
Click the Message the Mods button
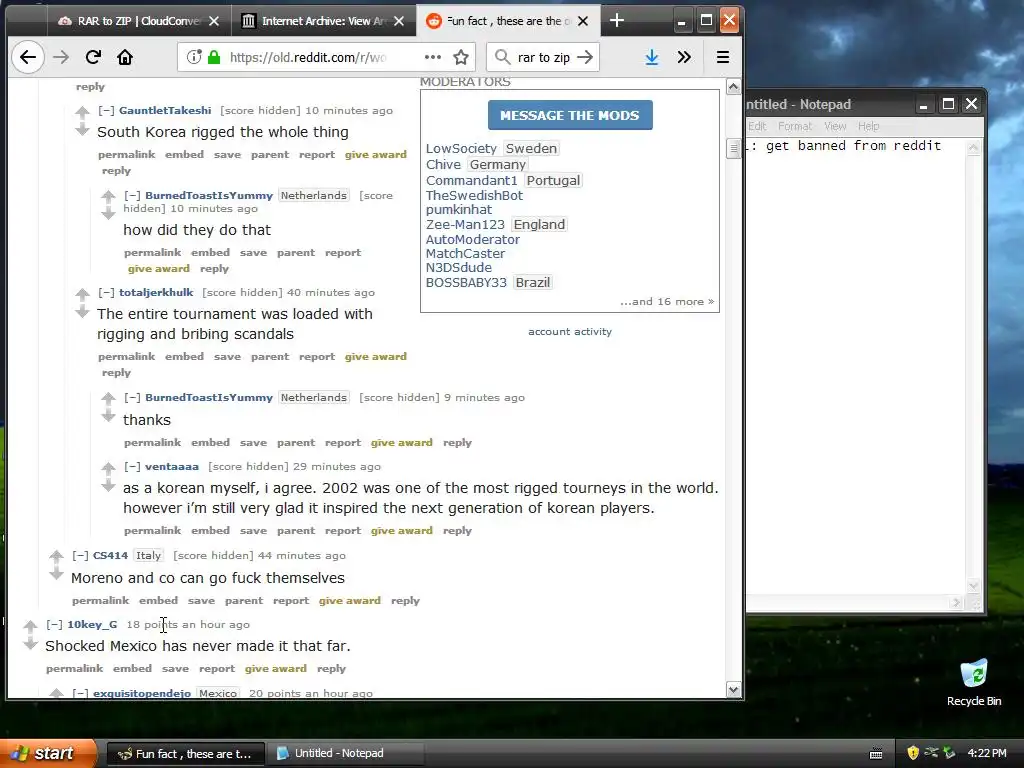coord(570,115)
